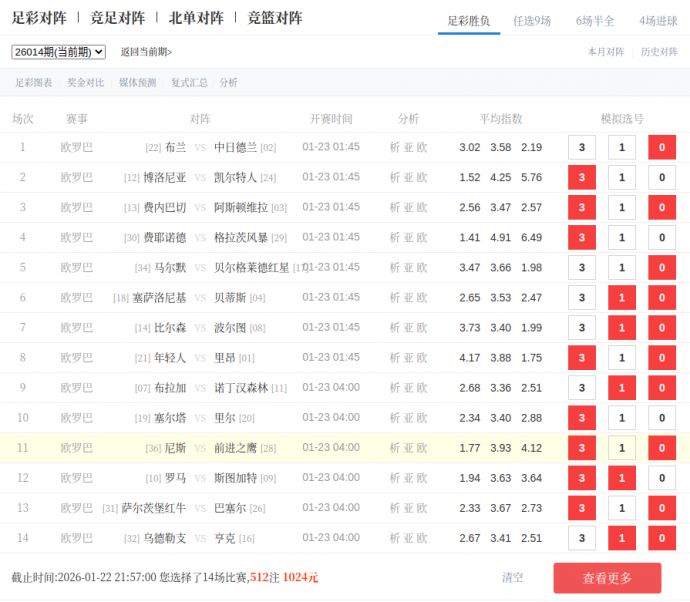Open the 26014期 issue dropdown
690x602 pixels.
coord(58,52)
